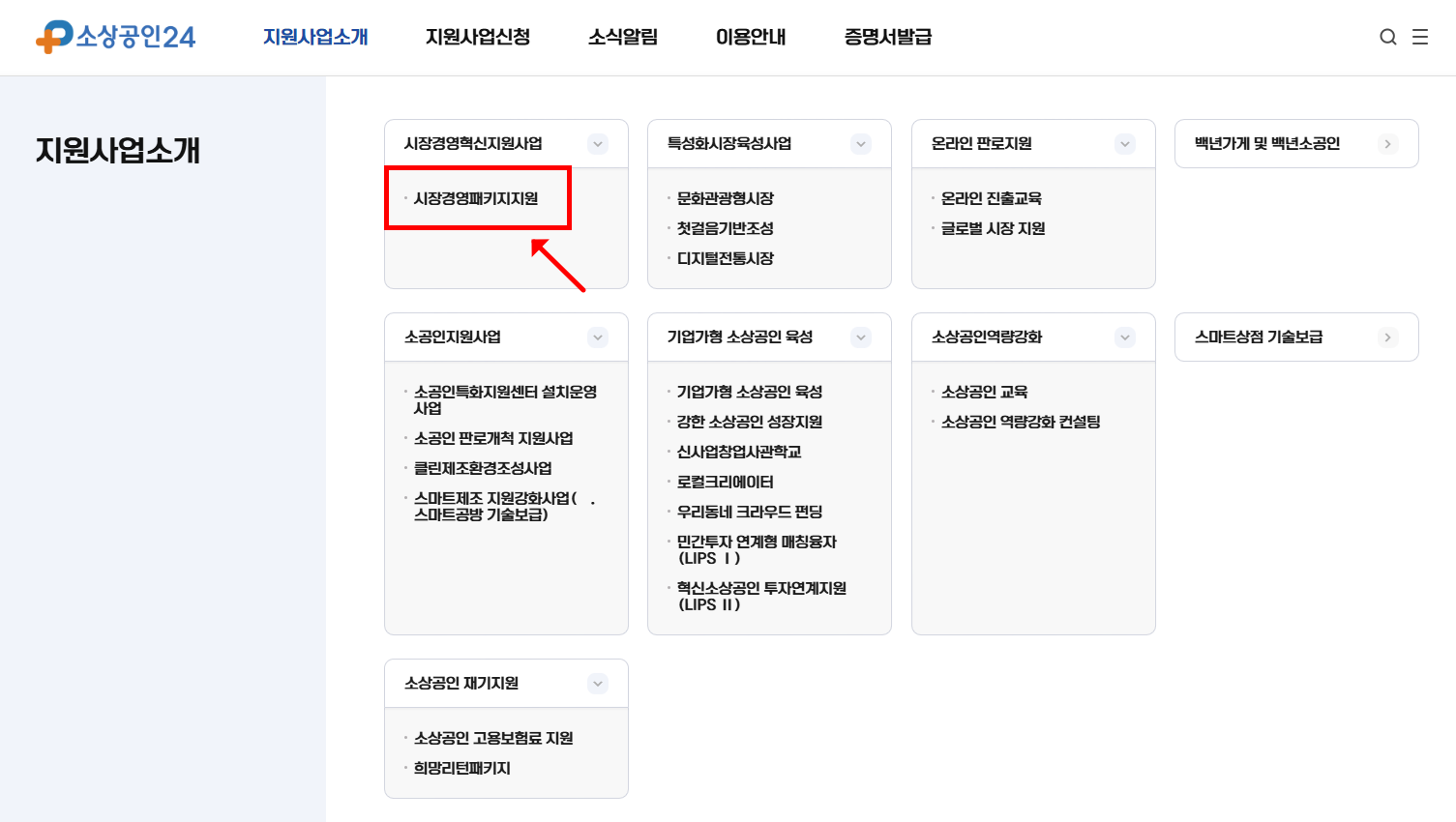Collapse the 온라인 판로지원 panel chevron
The width and height of the screenshot is (1456, 822).
point(1124,143)
